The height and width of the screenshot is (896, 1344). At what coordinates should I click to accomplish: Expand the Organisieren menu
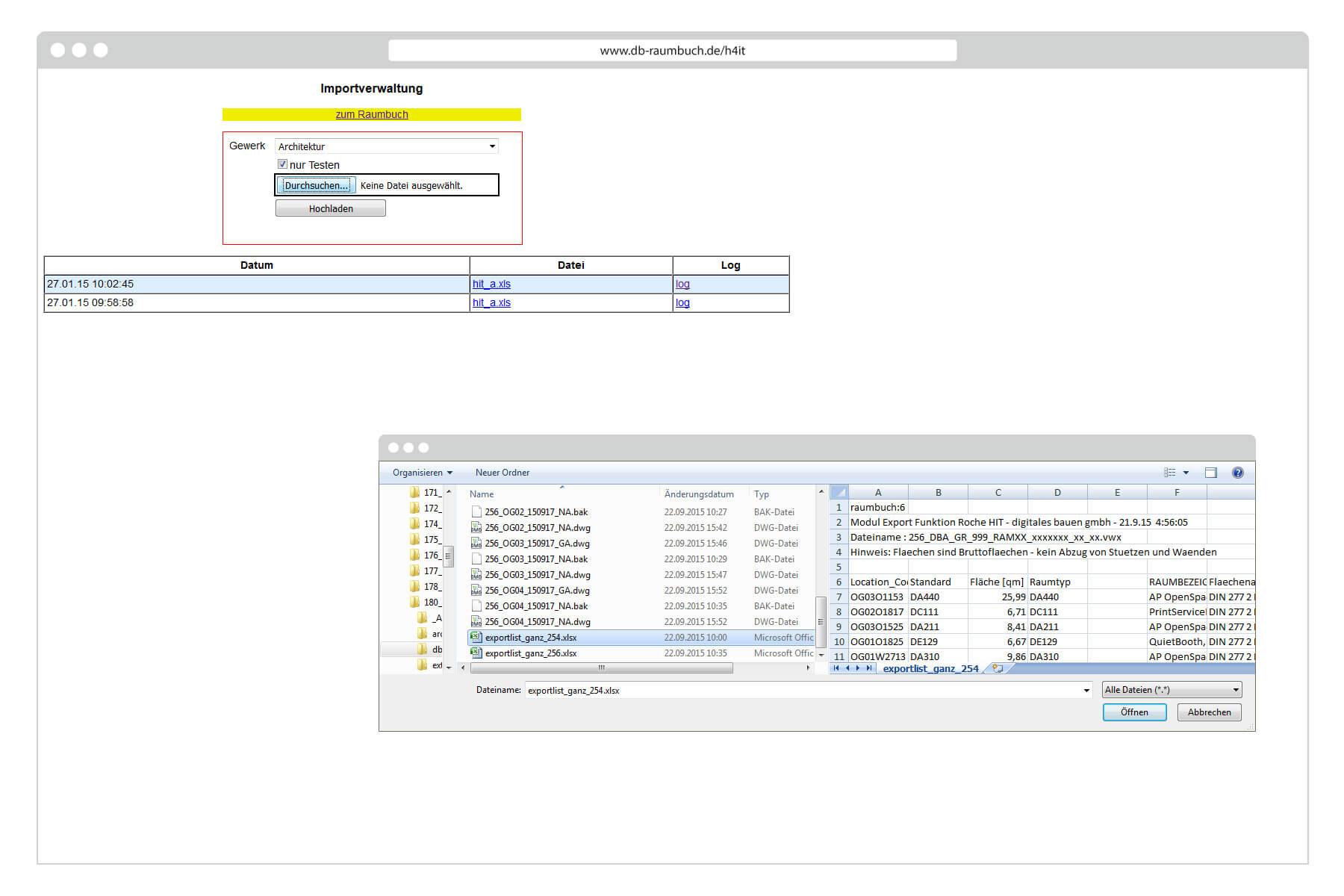click(x=422, y=473)
